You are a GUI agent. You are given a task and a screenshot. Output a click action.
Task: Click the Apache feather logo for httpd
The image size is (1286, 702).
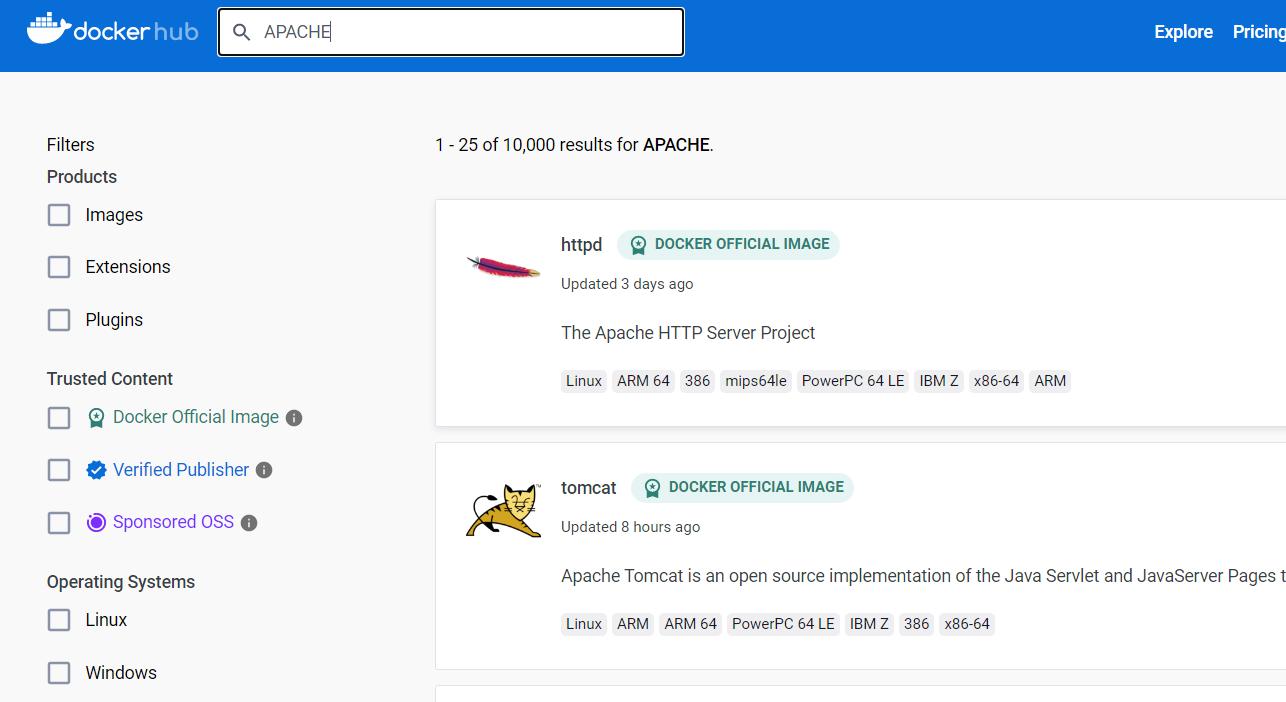[502, 264]
